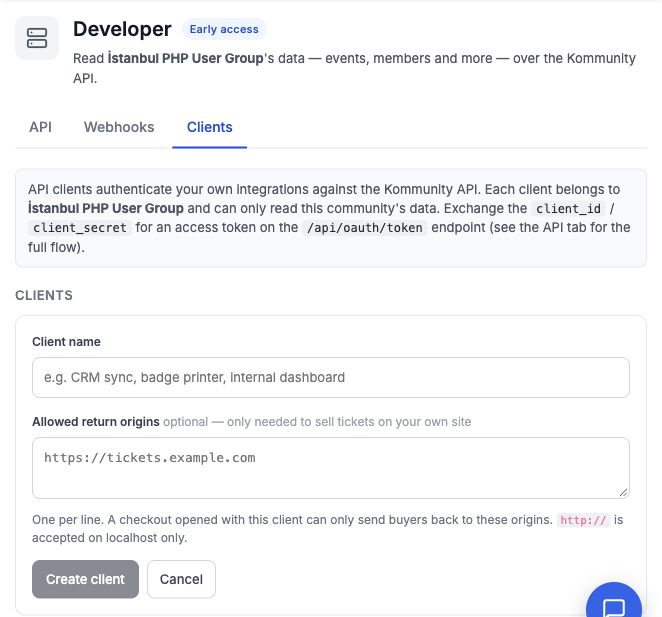
Task: Click the red http:// code snippet
Action: (x=583, y=520)
